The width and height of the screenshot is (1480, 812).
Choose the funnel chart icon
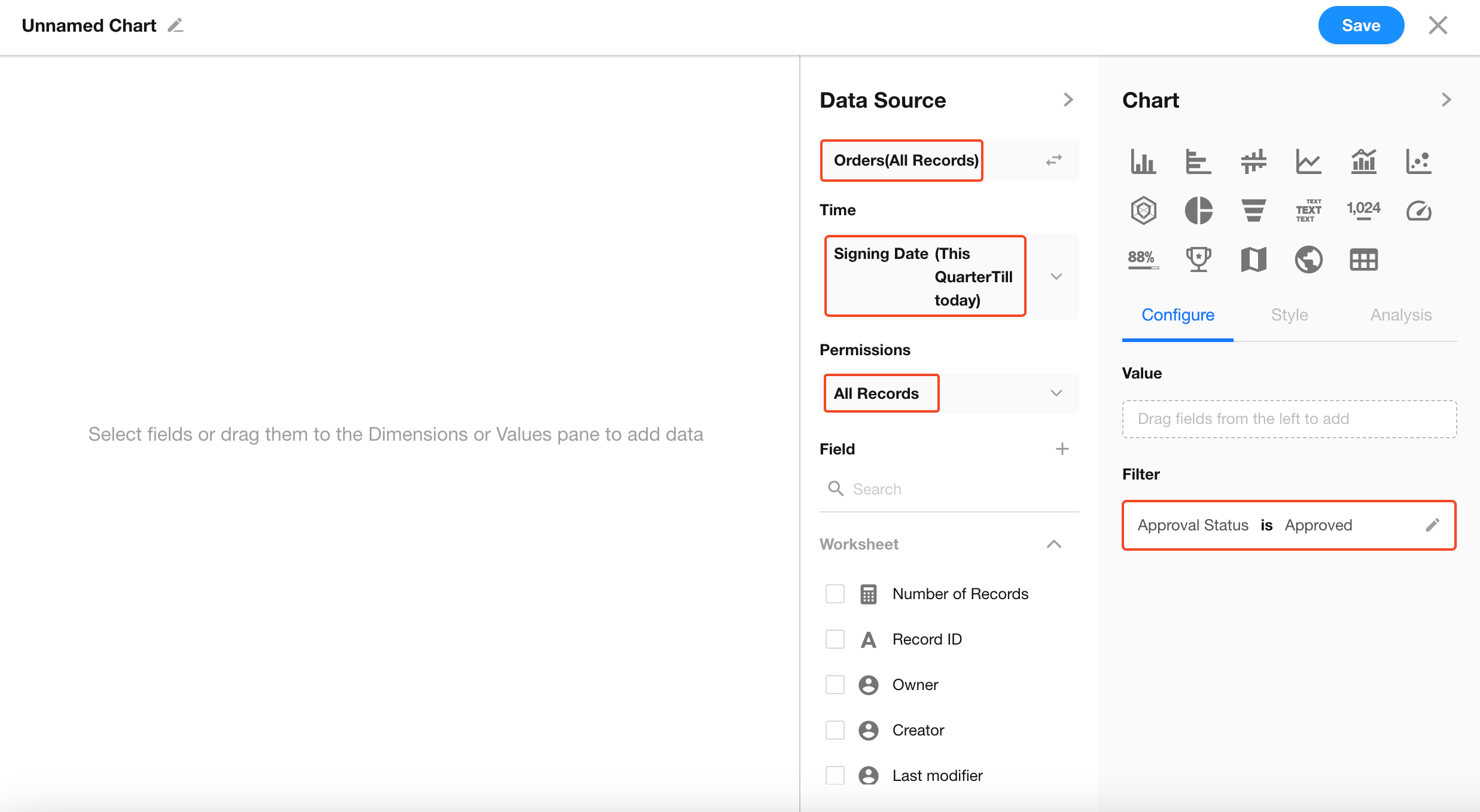pos(1253,210)
